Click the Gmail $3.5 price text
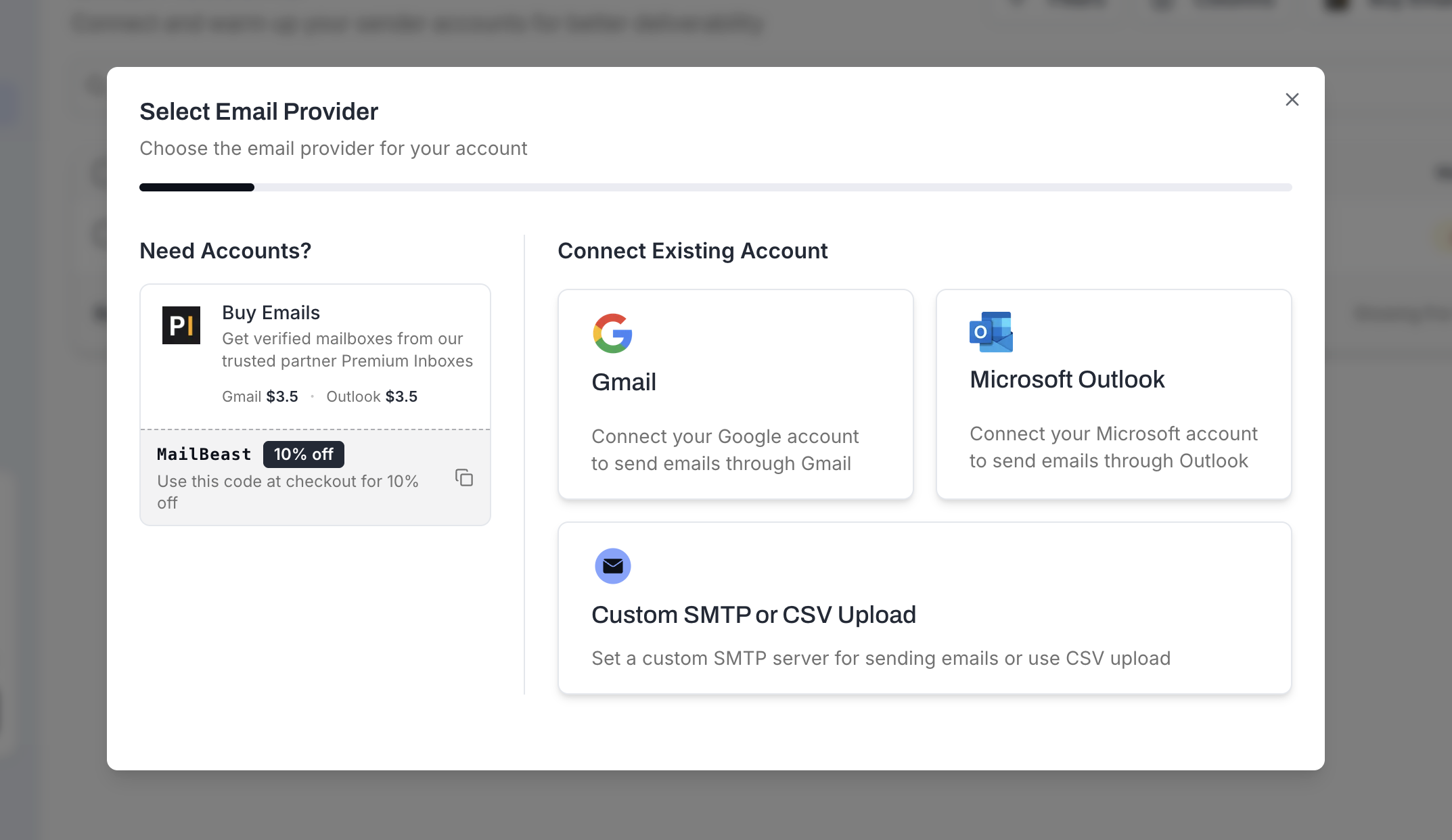Screen dimensions: 1452x840 point(260,396)
